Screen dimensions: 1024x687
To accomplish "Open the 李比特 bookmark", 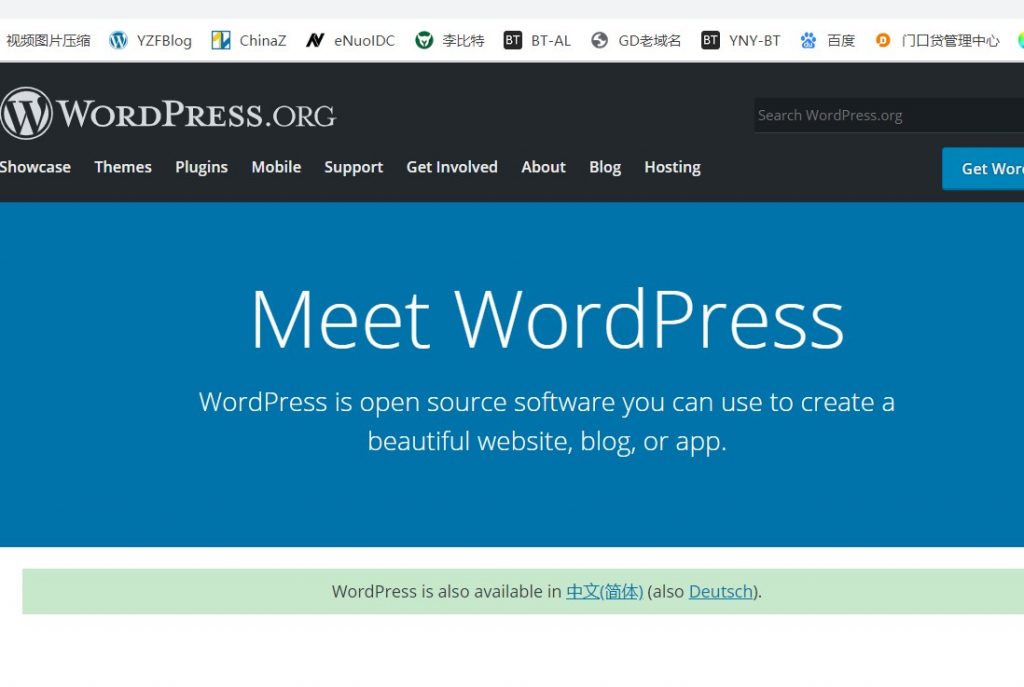I will pos(450,41).
